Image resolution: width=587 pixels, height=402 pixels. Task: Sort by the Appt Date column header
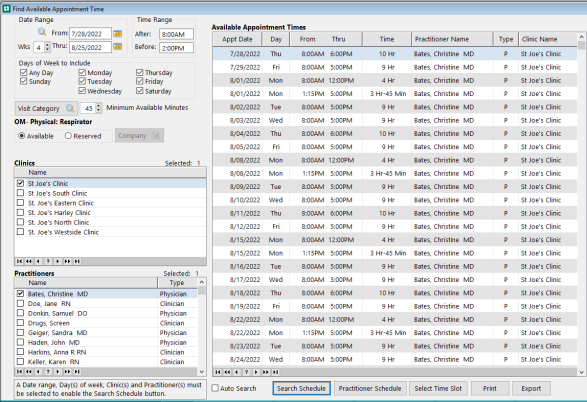[237, 39]
